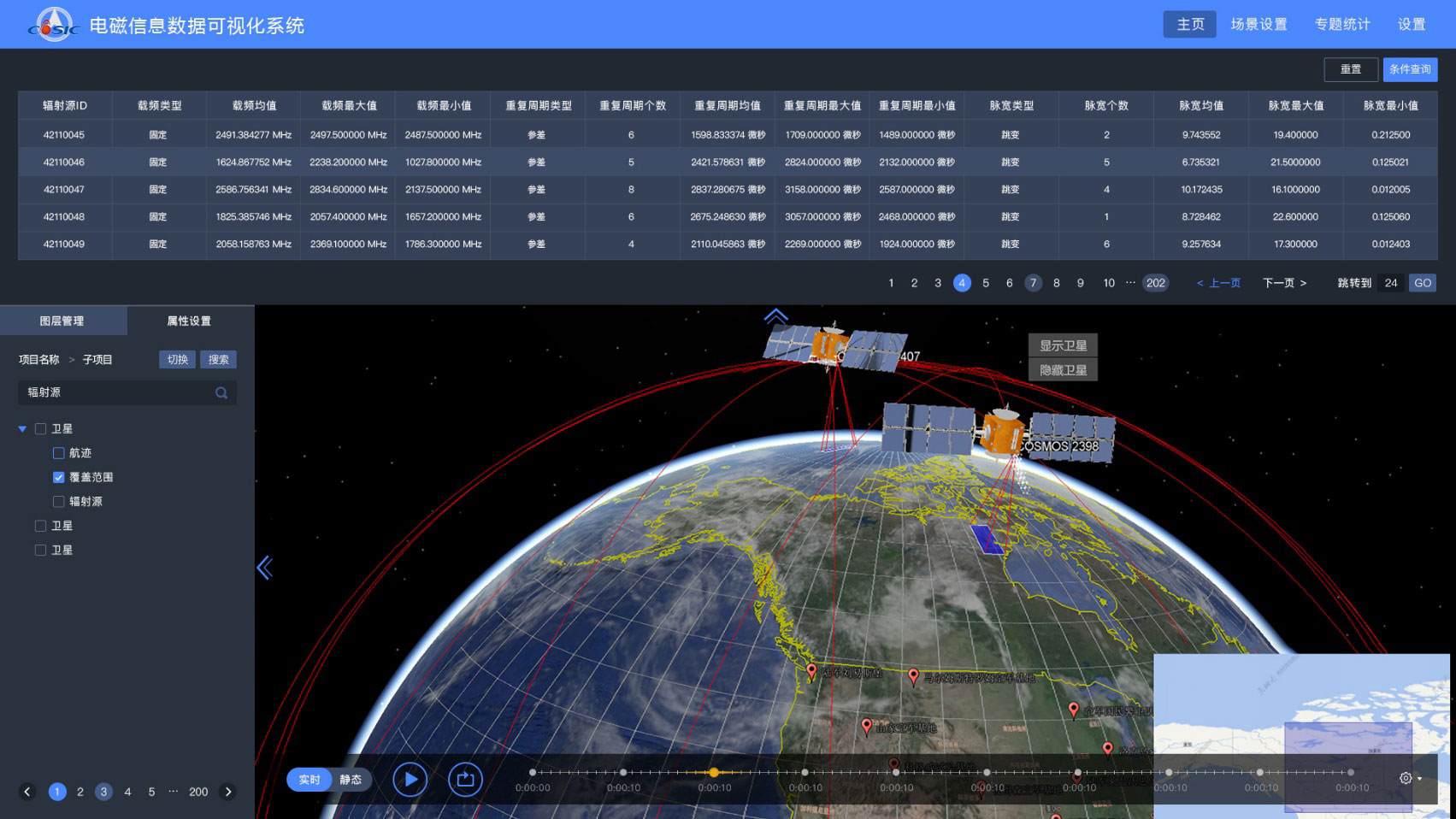
Task: Collapse the first 卫星 tree node
Action: [x=22, y=429]
